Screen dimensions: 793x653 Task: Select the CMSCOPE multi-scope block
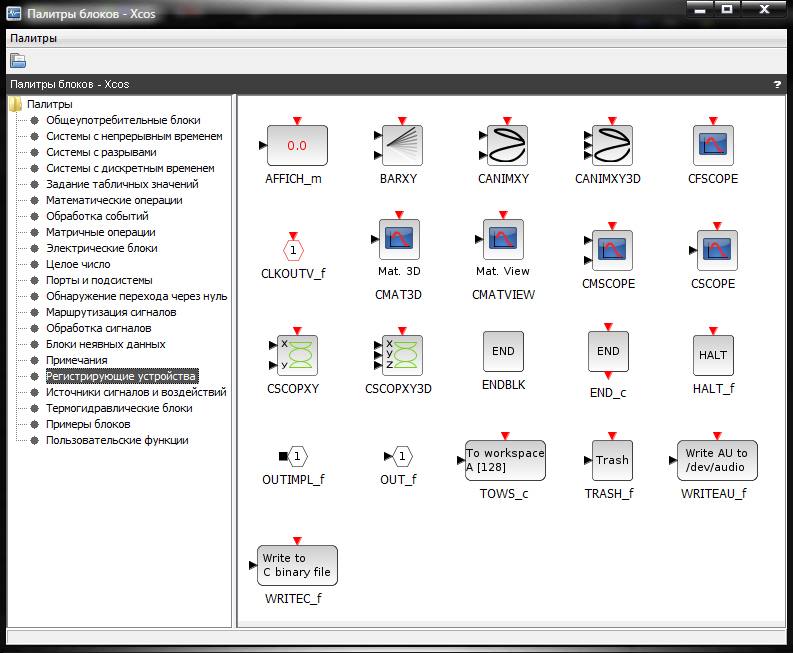pyautogui.click(x=612, y=250)
